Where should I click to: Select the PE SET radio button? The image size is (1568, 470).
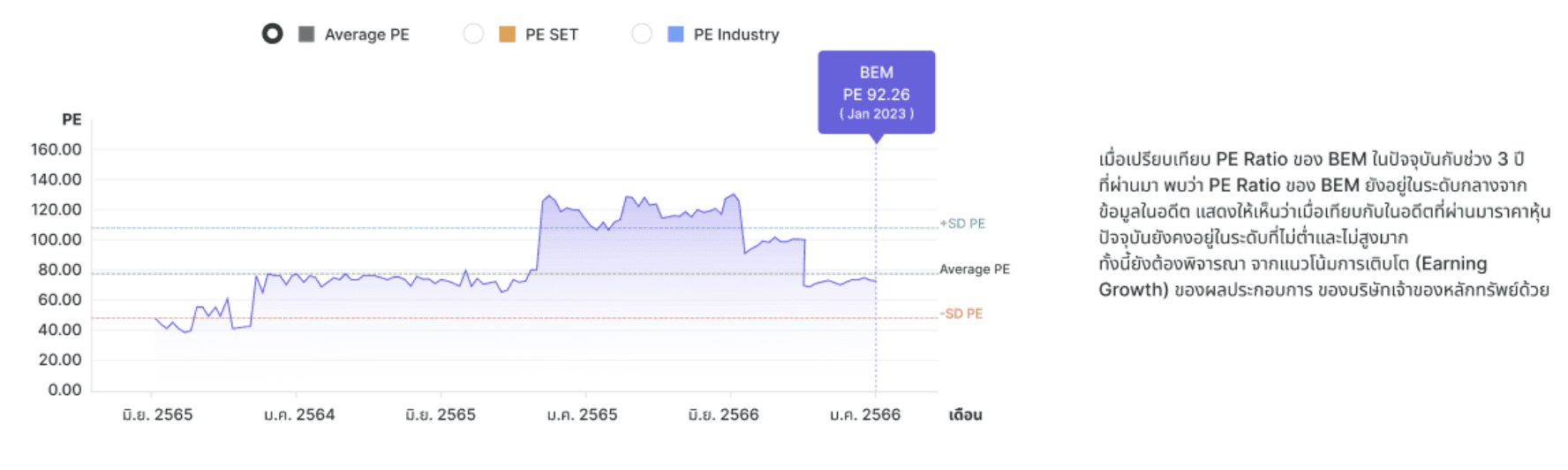[473, 34]
